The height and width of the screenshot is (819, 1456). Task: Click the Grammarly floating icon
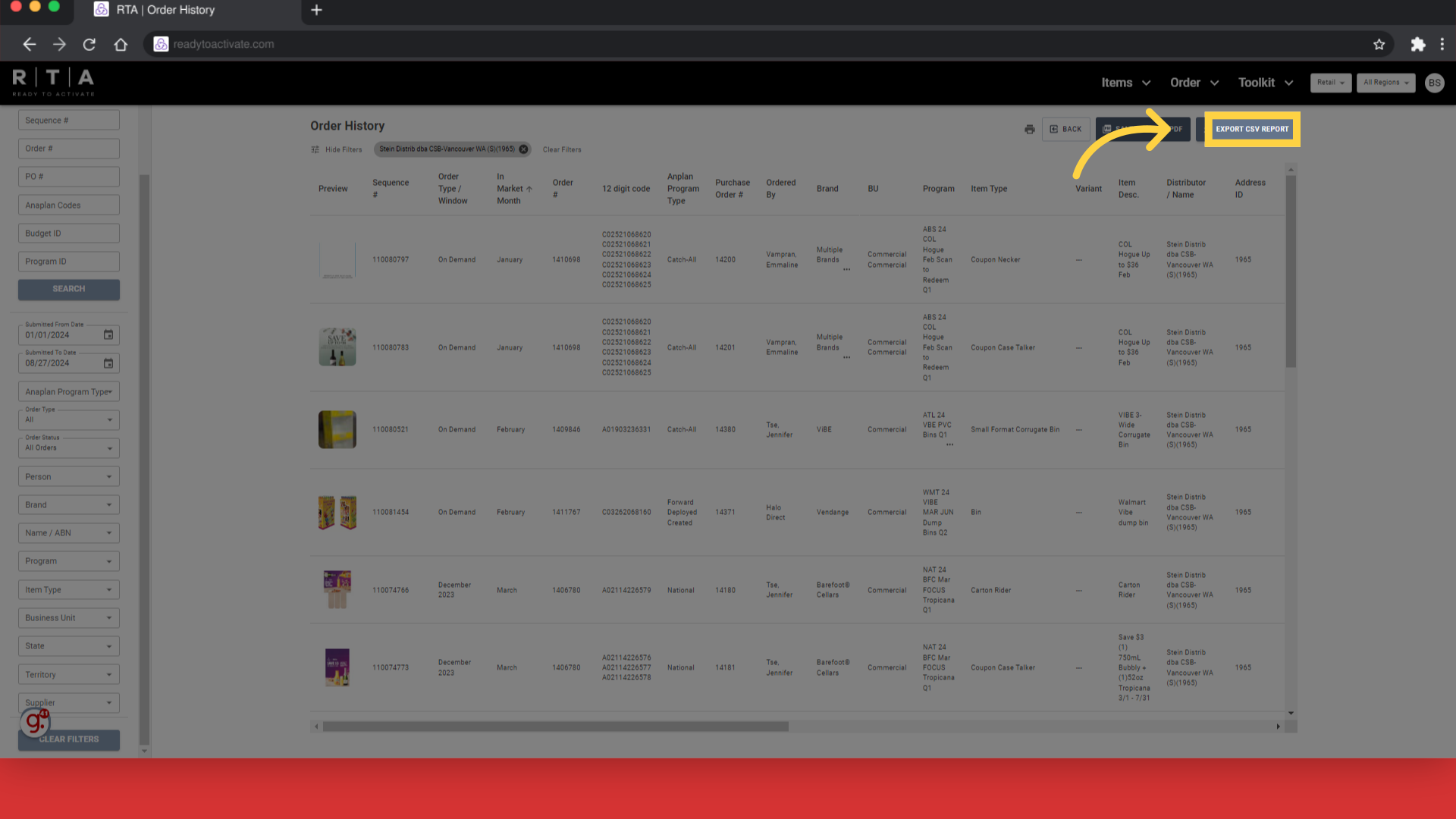tap(34, 722)
